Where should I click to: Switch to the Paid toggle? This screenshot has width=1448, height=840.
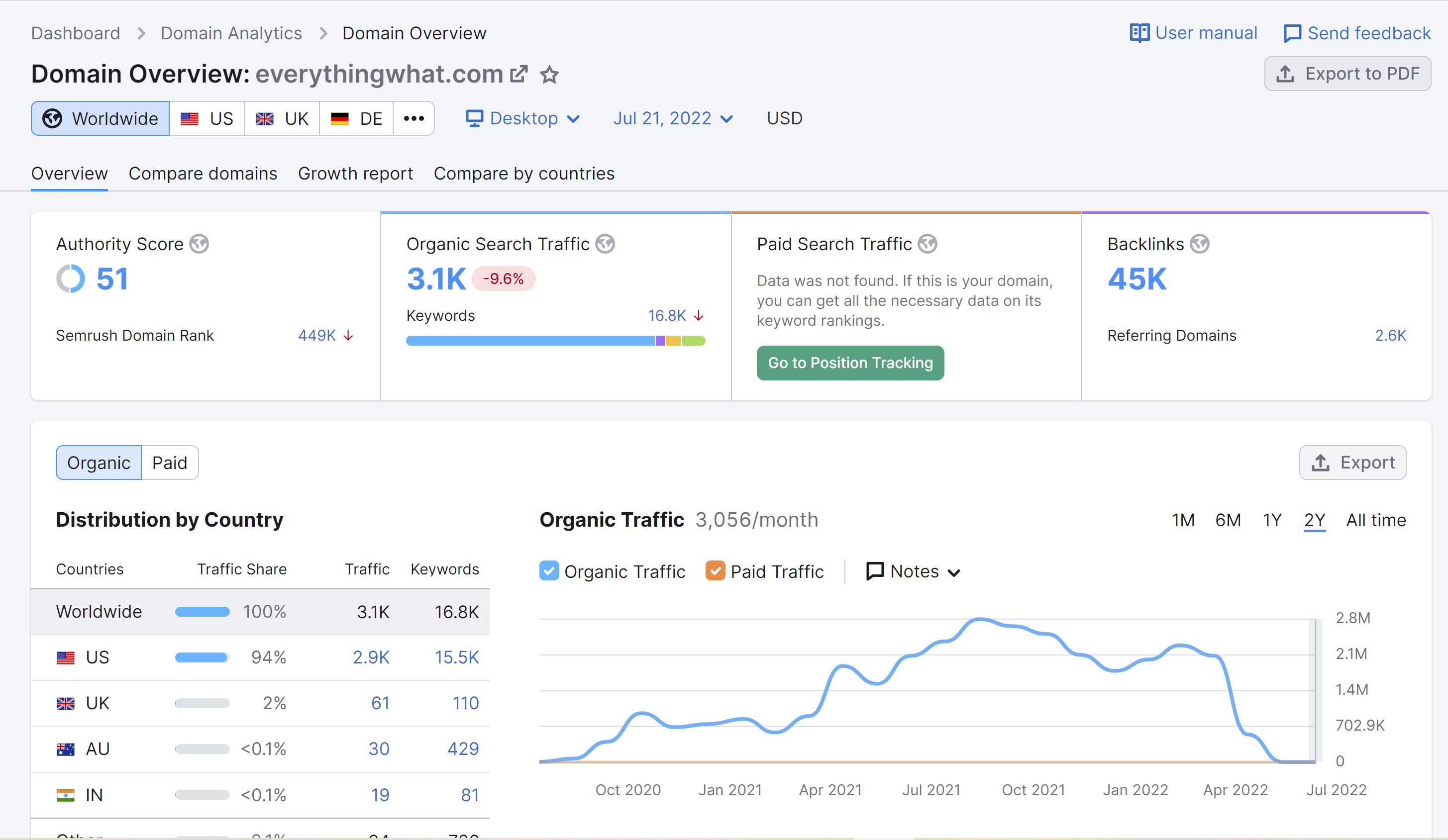[x=170, y=463]
